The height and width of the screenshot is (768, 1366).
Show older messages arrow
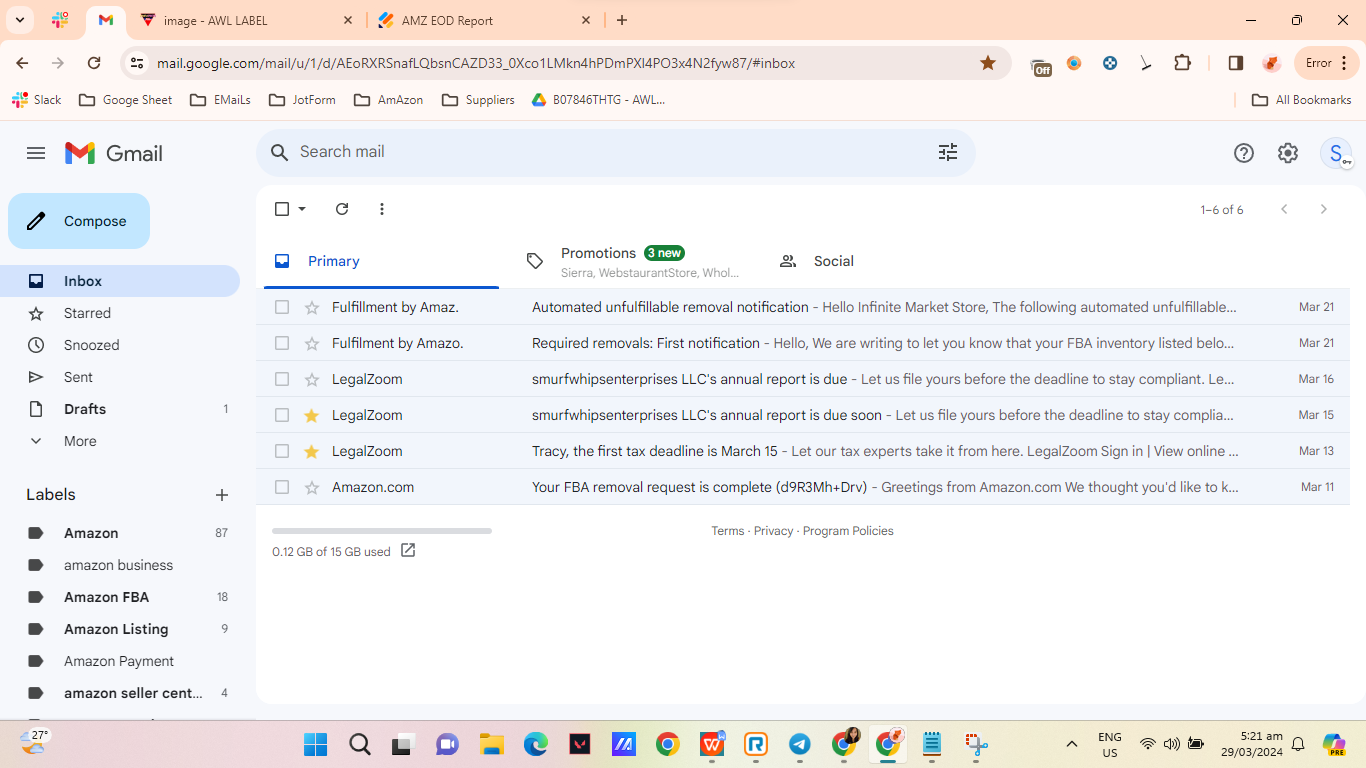click(x=1324, y=209)
